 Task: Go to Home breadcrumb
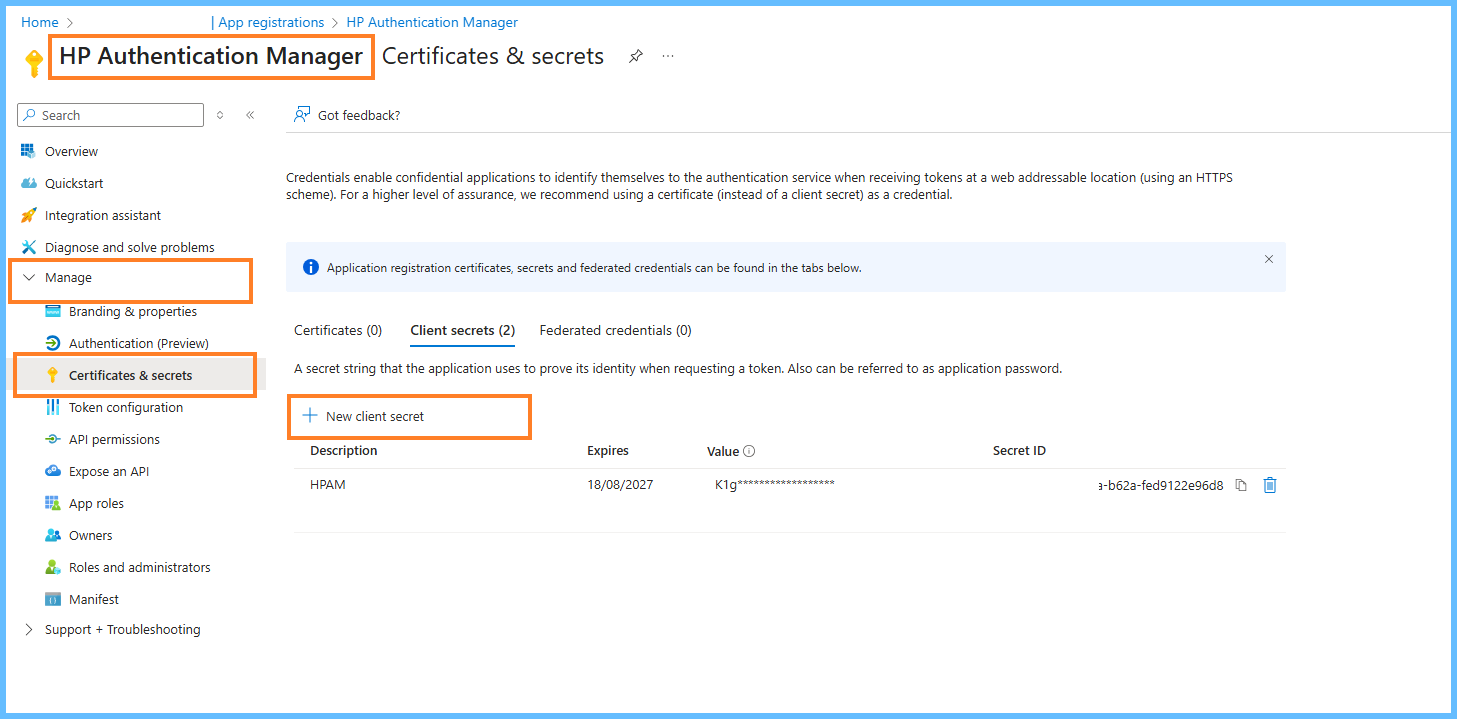(x=39, y=22)
